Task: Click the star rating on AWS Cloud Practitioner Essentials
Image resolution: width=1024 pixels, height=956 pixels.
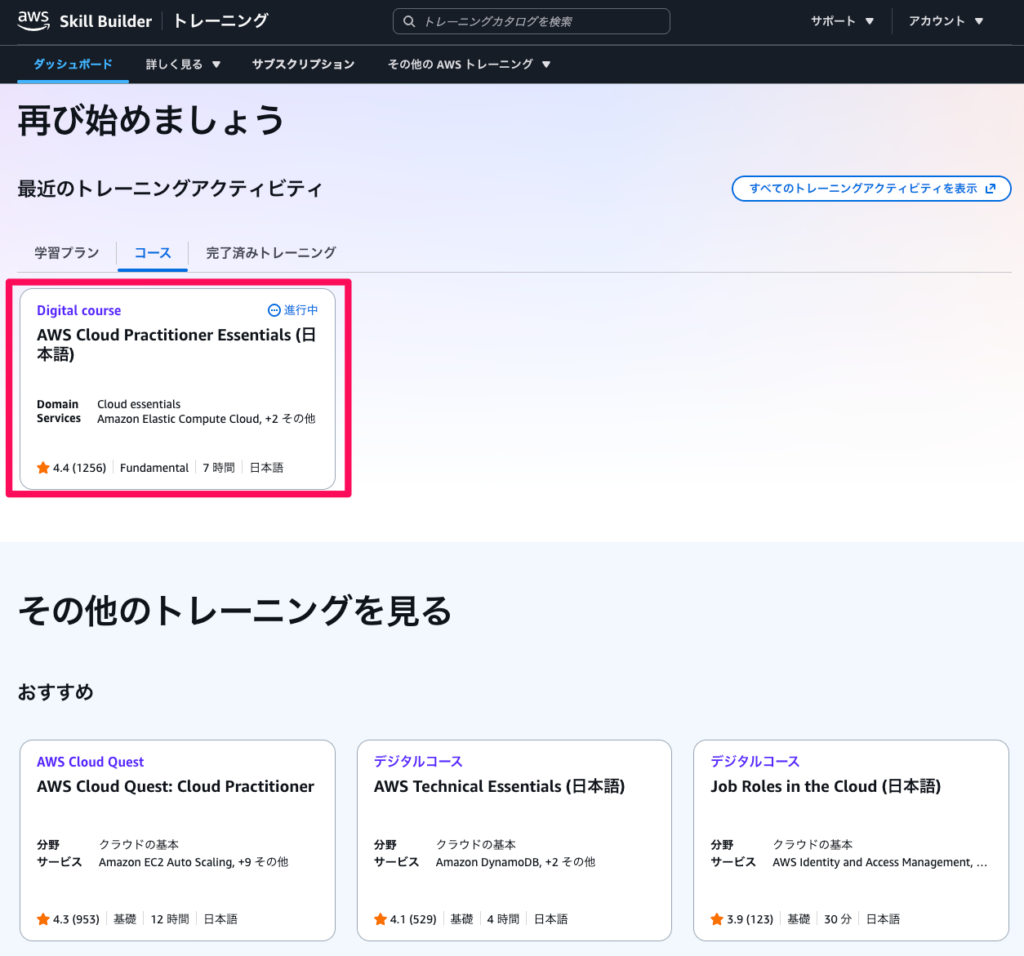Action: pyautogui.click(x=43, y=467)
